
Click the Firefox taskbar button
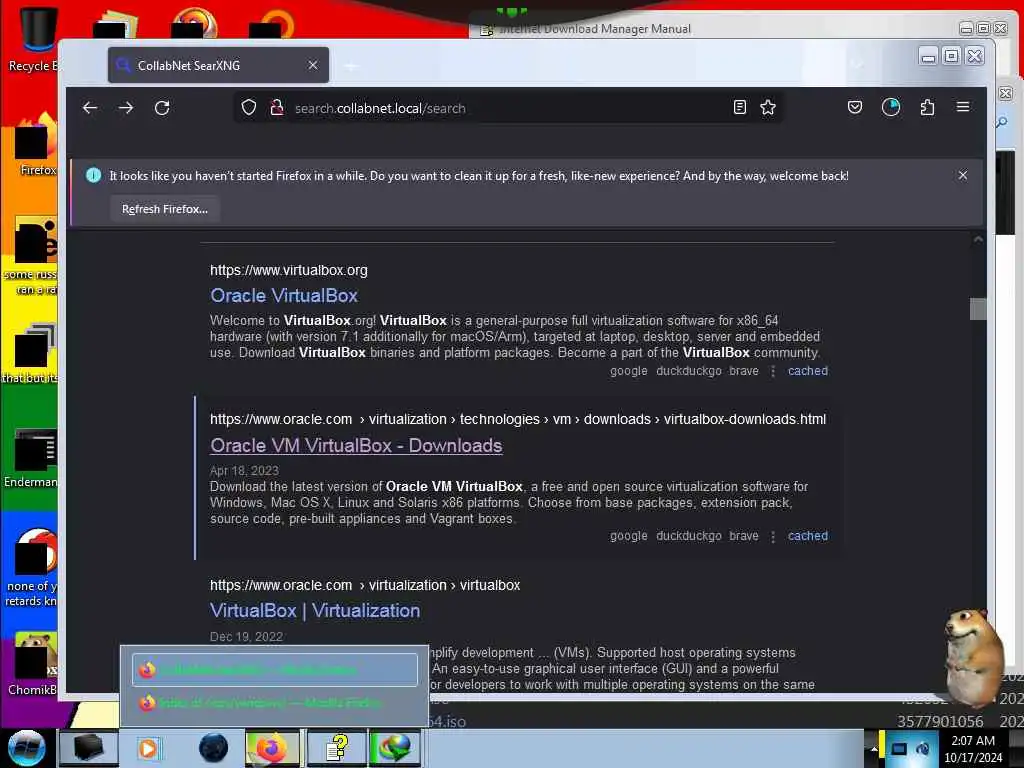click(272, 748)
